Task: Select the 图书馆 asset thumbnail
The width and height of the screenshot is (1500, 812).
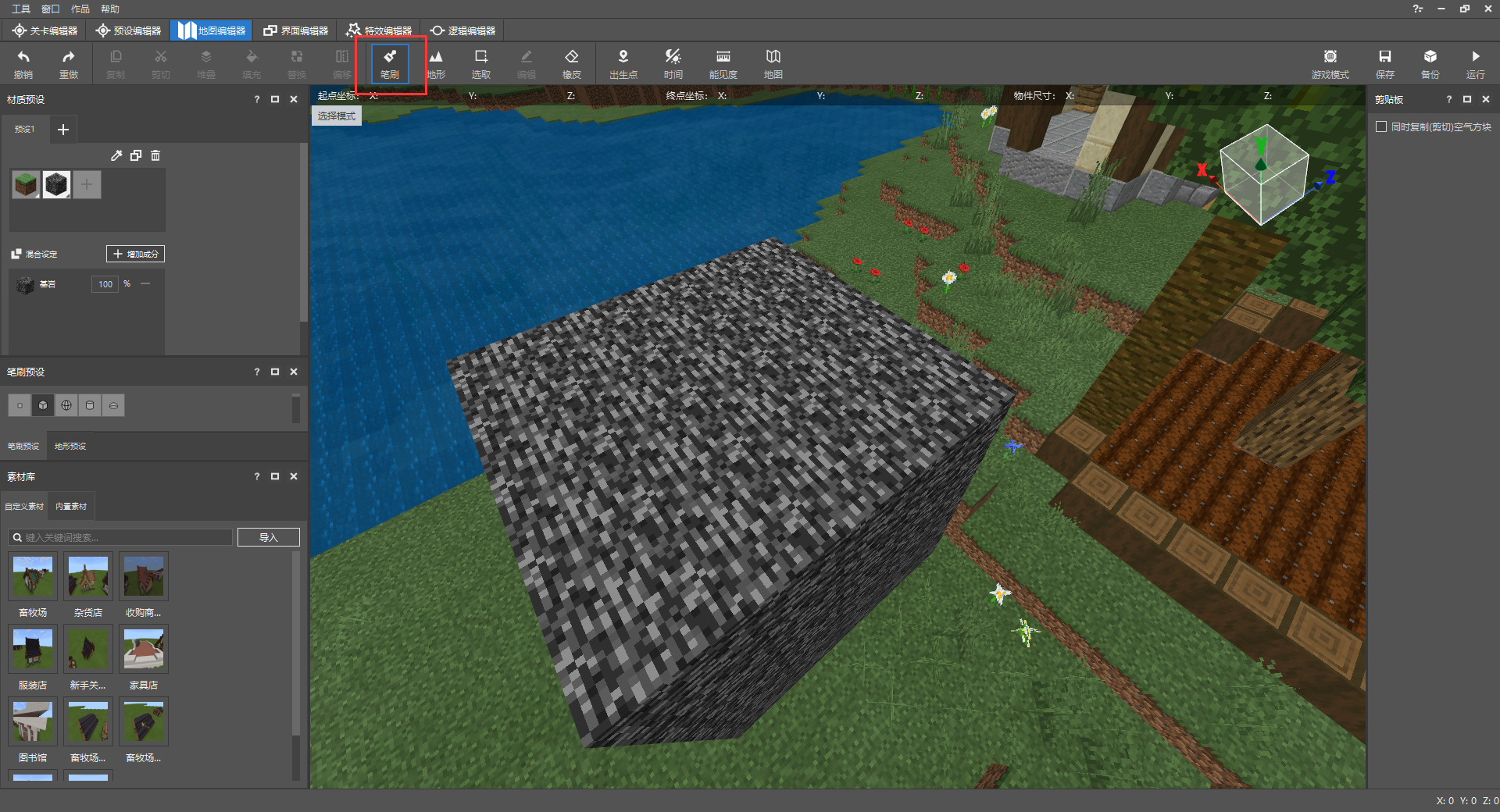Action: (33, 721)
